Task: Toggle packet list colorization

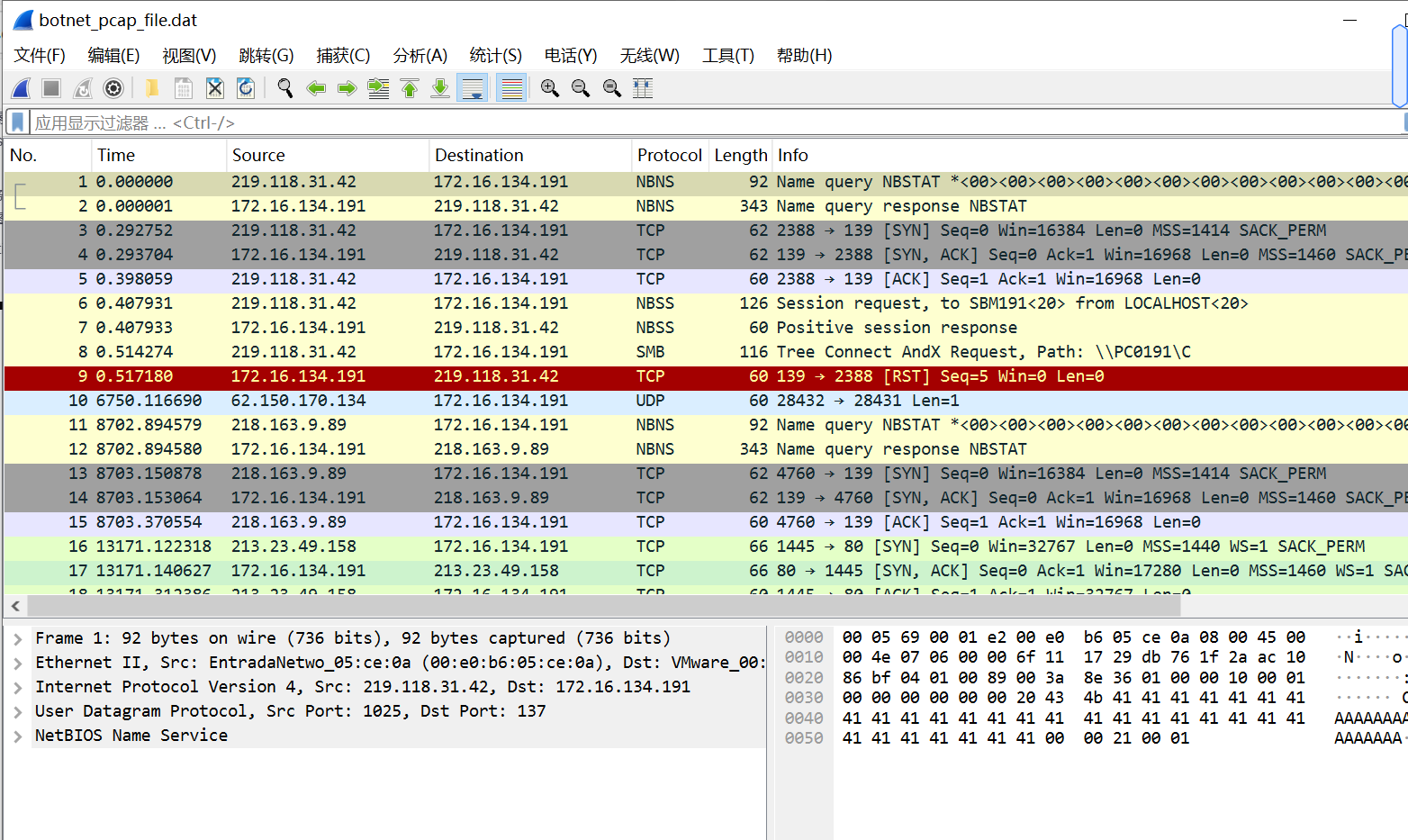Action: tap(510, 88)
